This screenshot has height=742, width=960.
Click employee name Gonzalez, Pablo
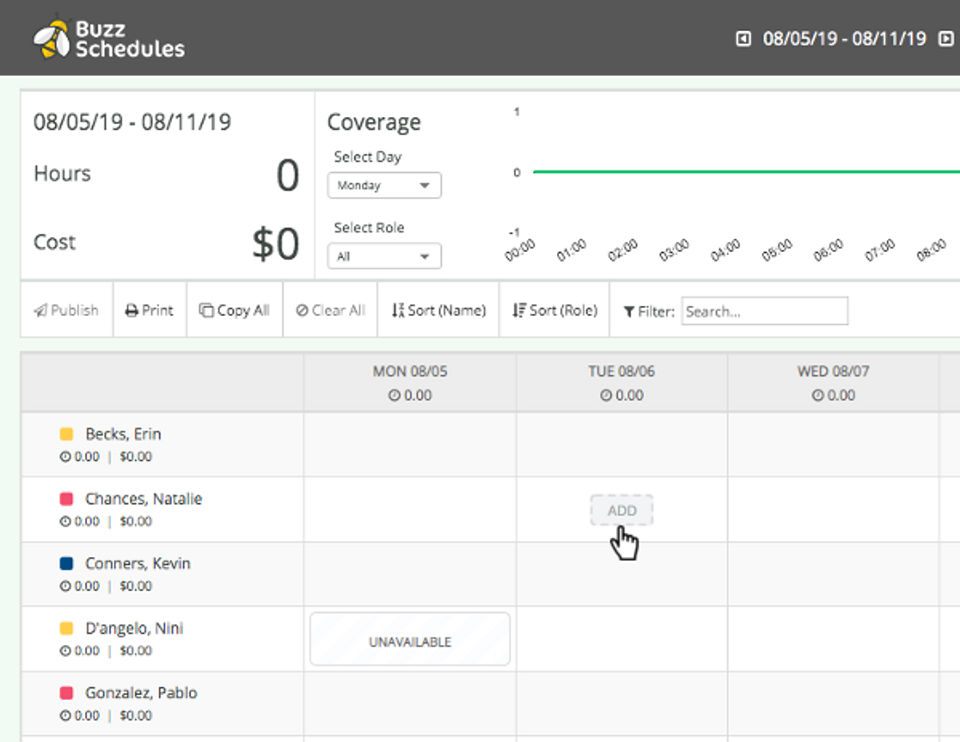[141, 693]
